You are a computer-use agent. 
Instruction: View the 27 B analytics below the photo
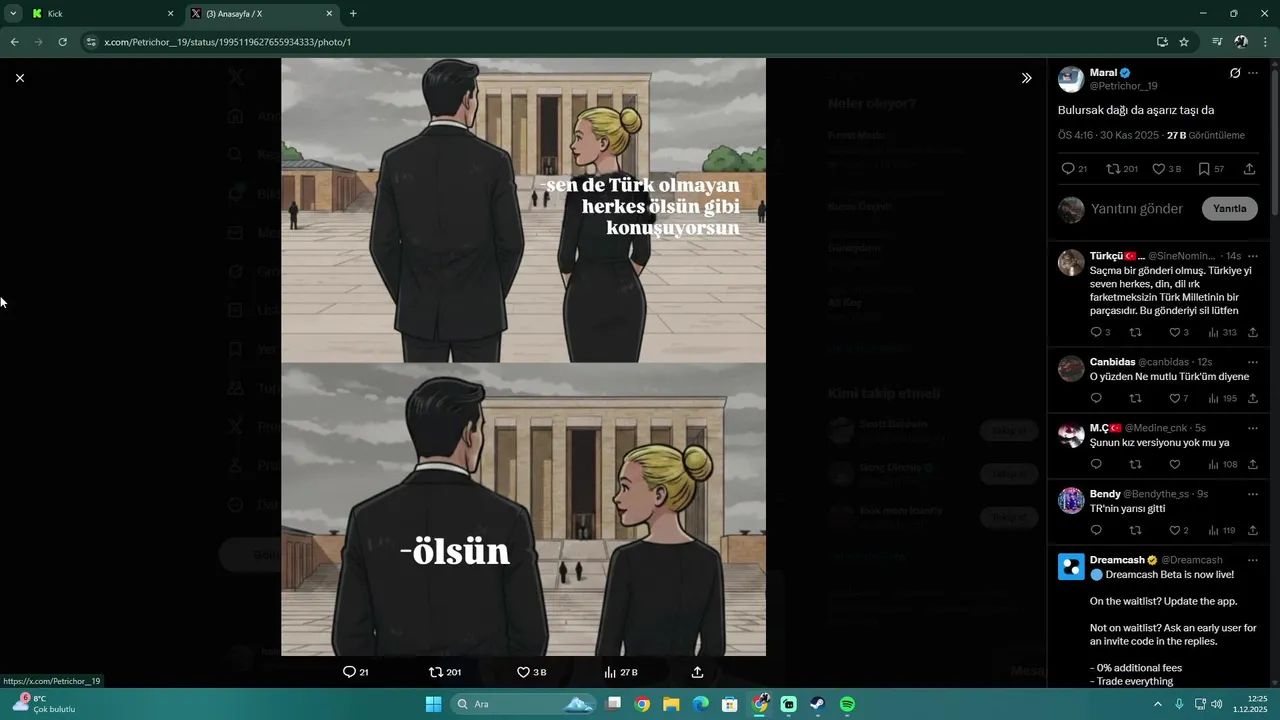(621, 672)
